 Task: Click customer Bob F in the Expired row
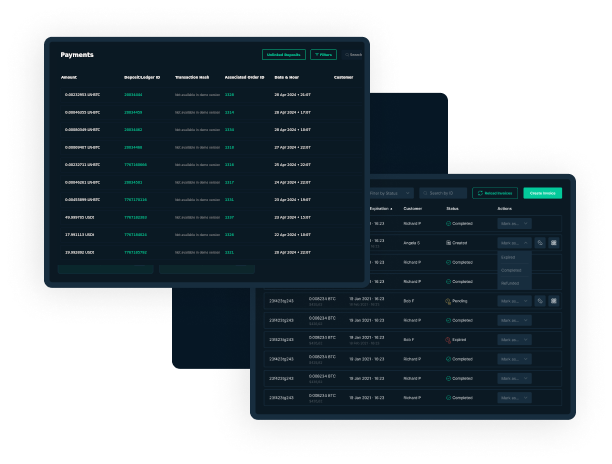click(409, 340)
